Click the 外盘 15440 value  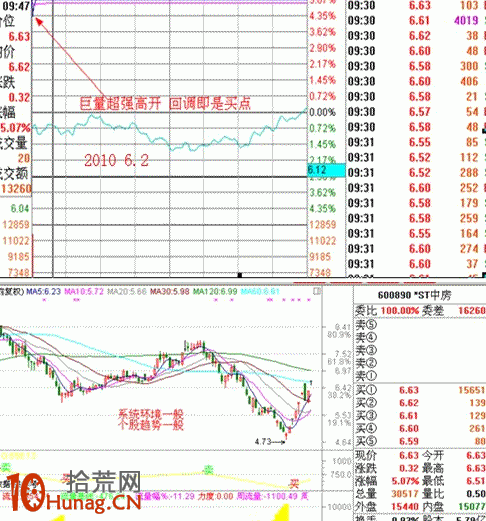point(405,506)
